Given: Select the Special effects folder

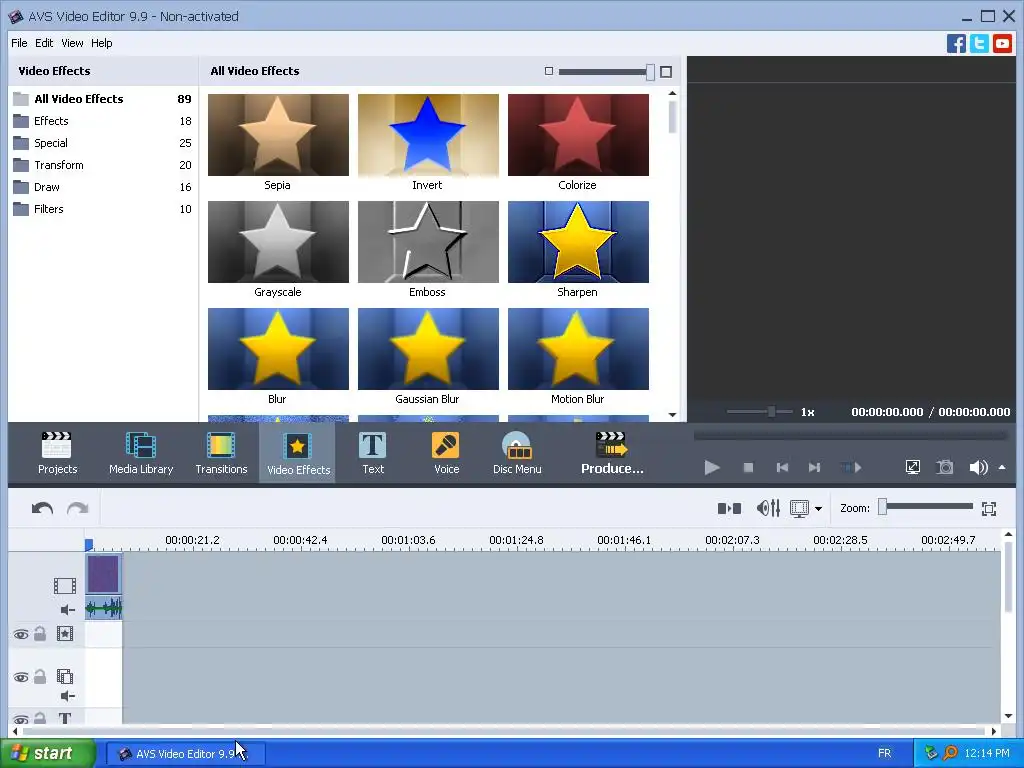Looking at the screenshot, I should pyautogui.click(x=102, y=143).
